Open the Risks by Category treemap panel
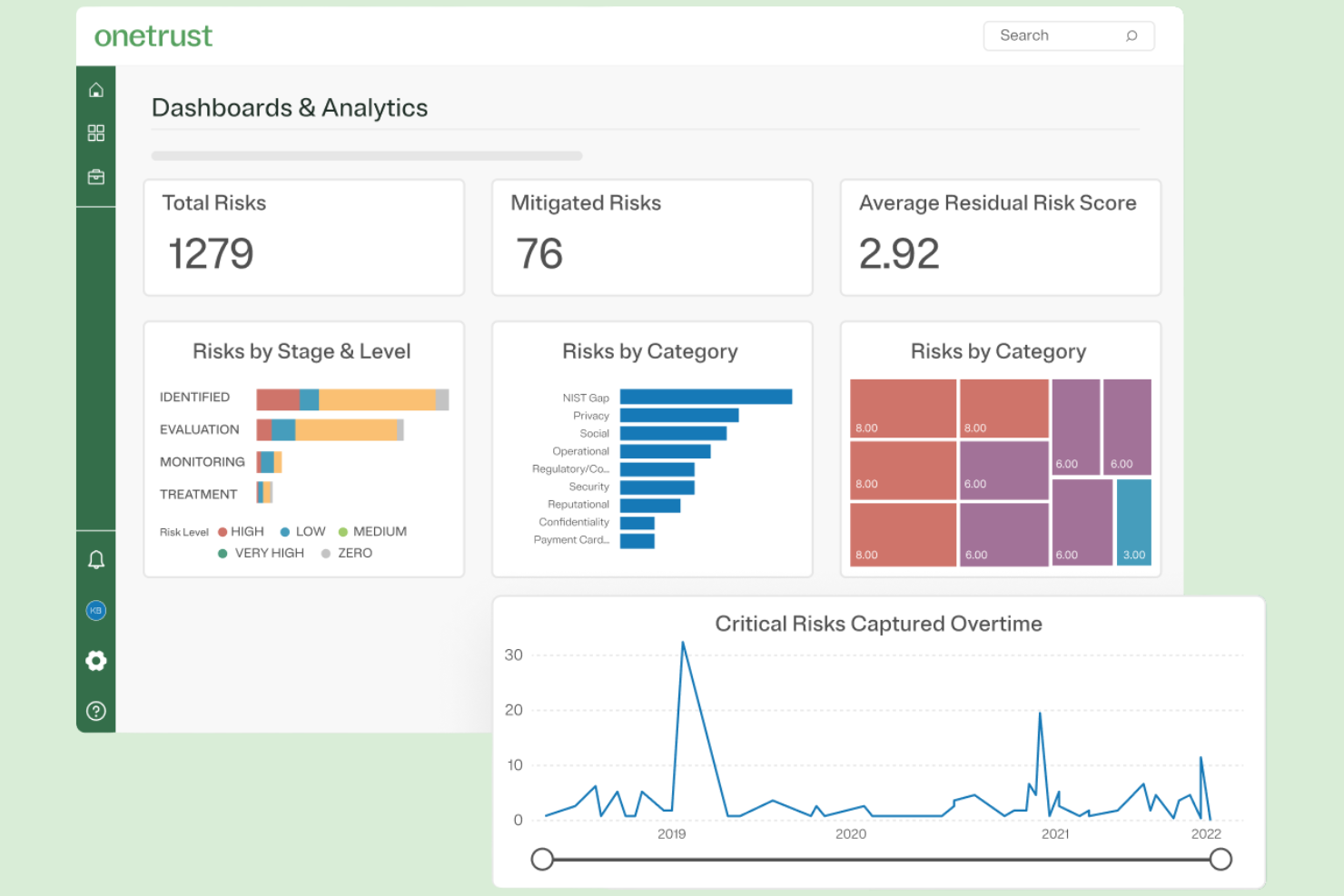 (x=999, y=448)
